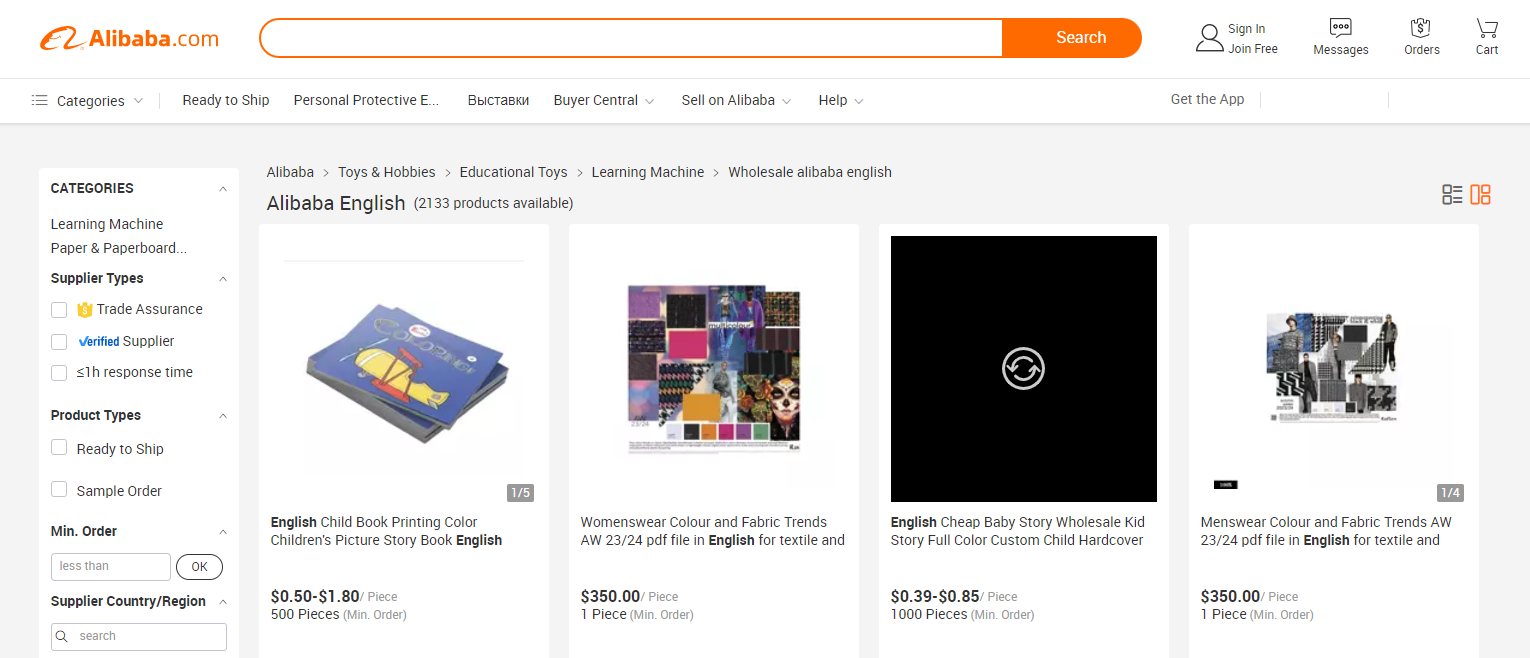This screenshot has height=658, width=1530.
Task: Click the orange Search button
Action: [1080, 38]
